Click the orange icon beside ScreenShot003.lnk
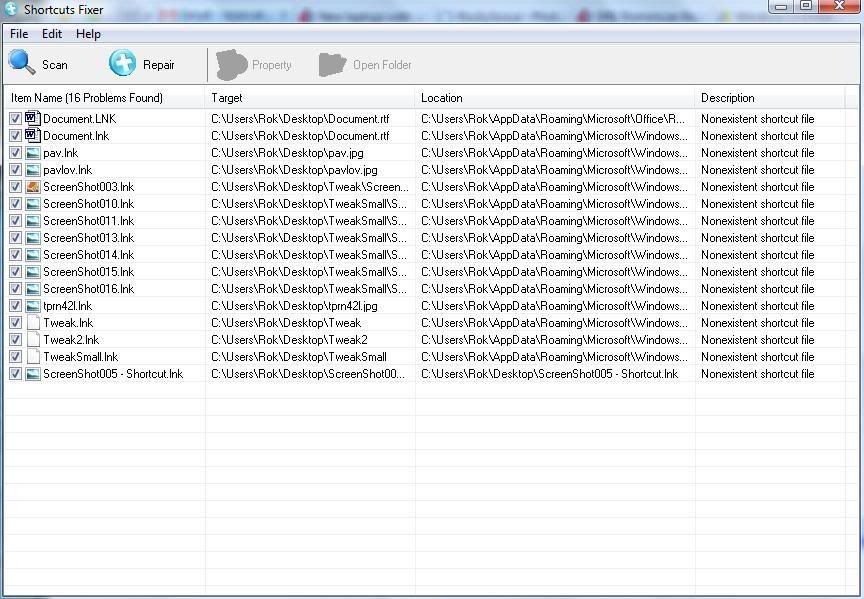Viewport: 864px width, 599px height. pyautogui.click(x=33, y=187)
